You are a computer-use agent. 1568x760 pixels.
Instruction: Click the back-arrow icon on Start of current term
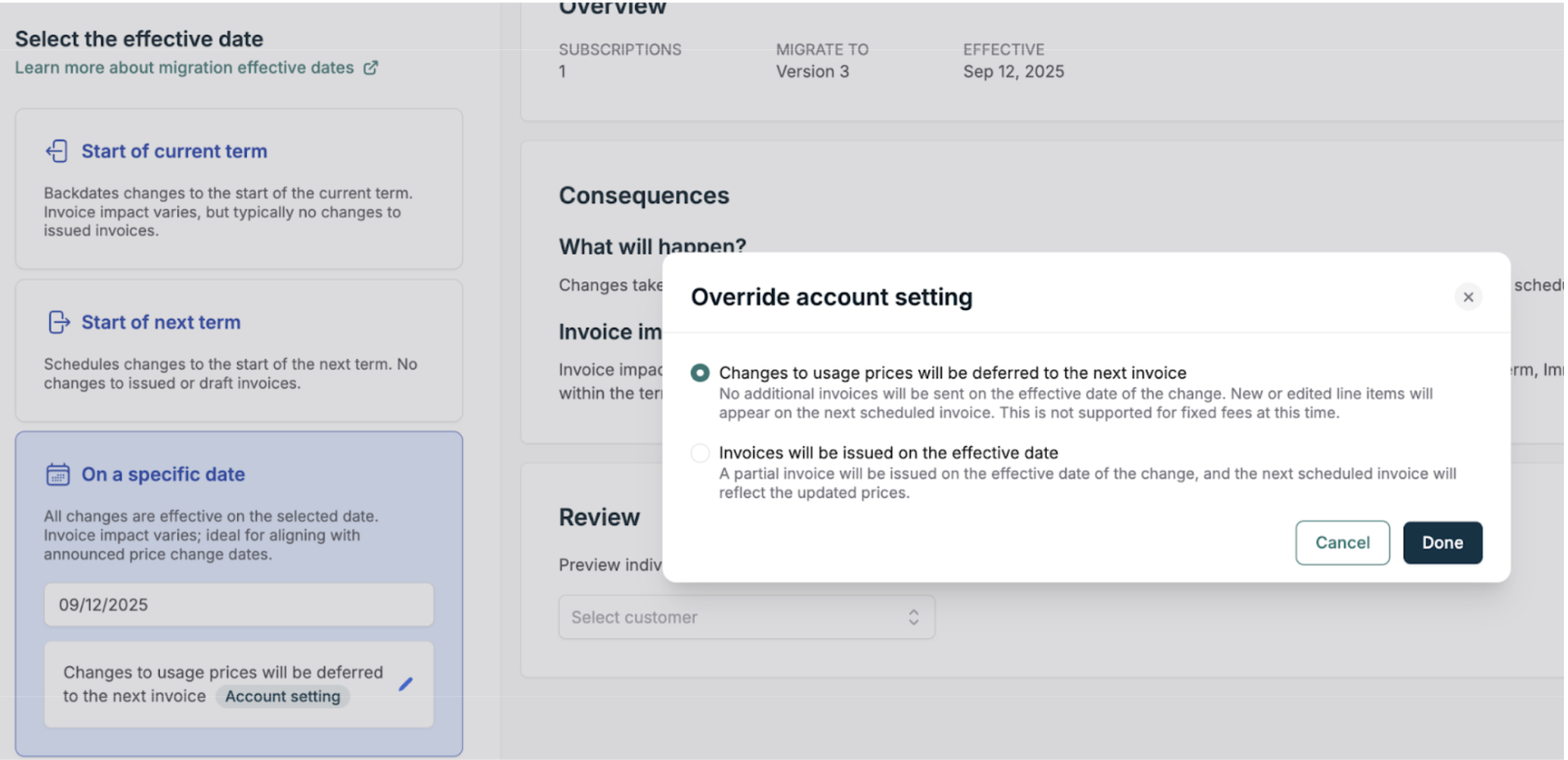tap(57, 150)
